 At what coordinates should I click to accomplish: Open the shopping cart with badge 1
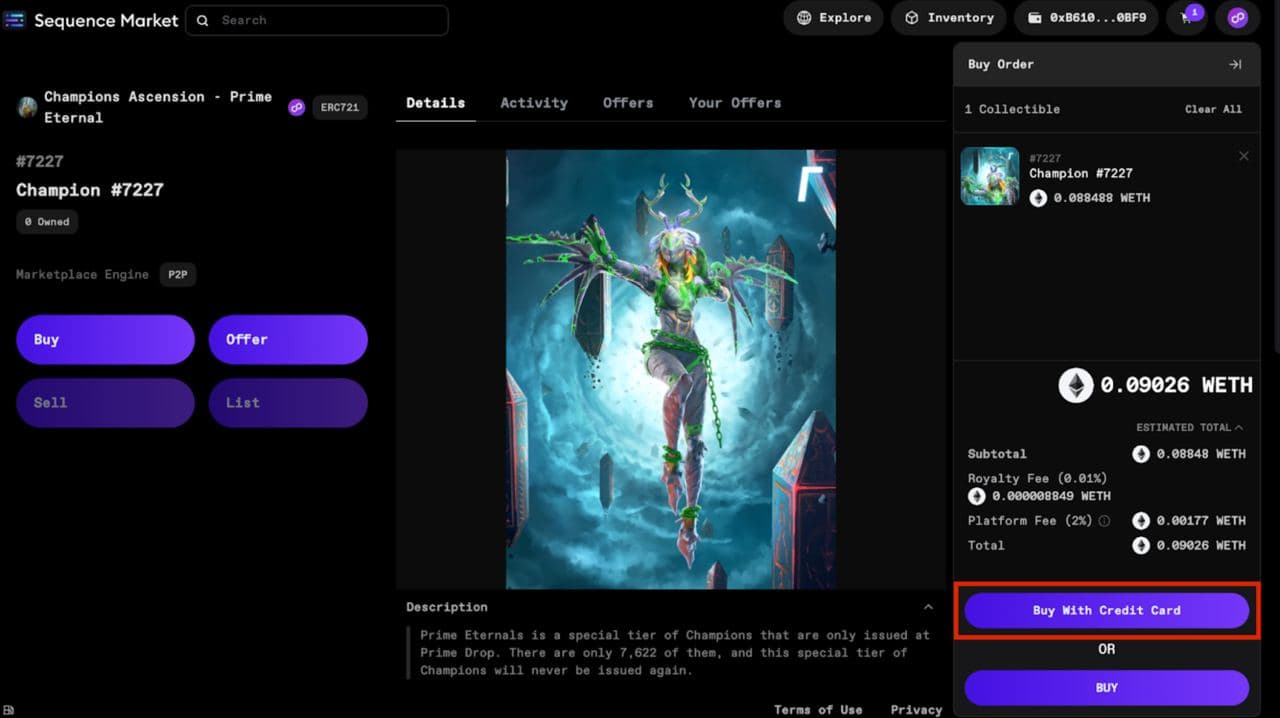tap(1186, 18)
